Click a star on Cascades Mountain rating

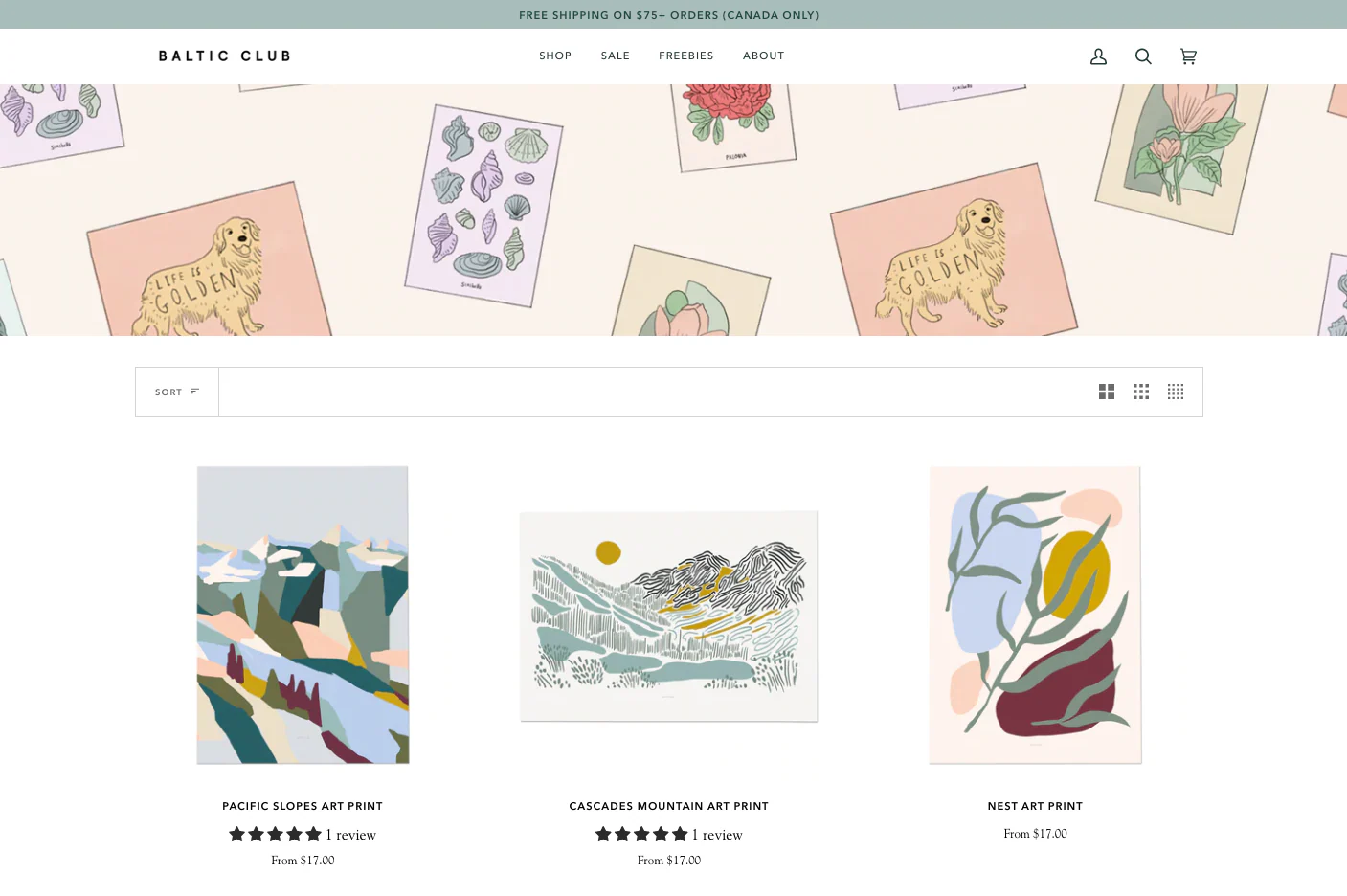pos(603,835)
